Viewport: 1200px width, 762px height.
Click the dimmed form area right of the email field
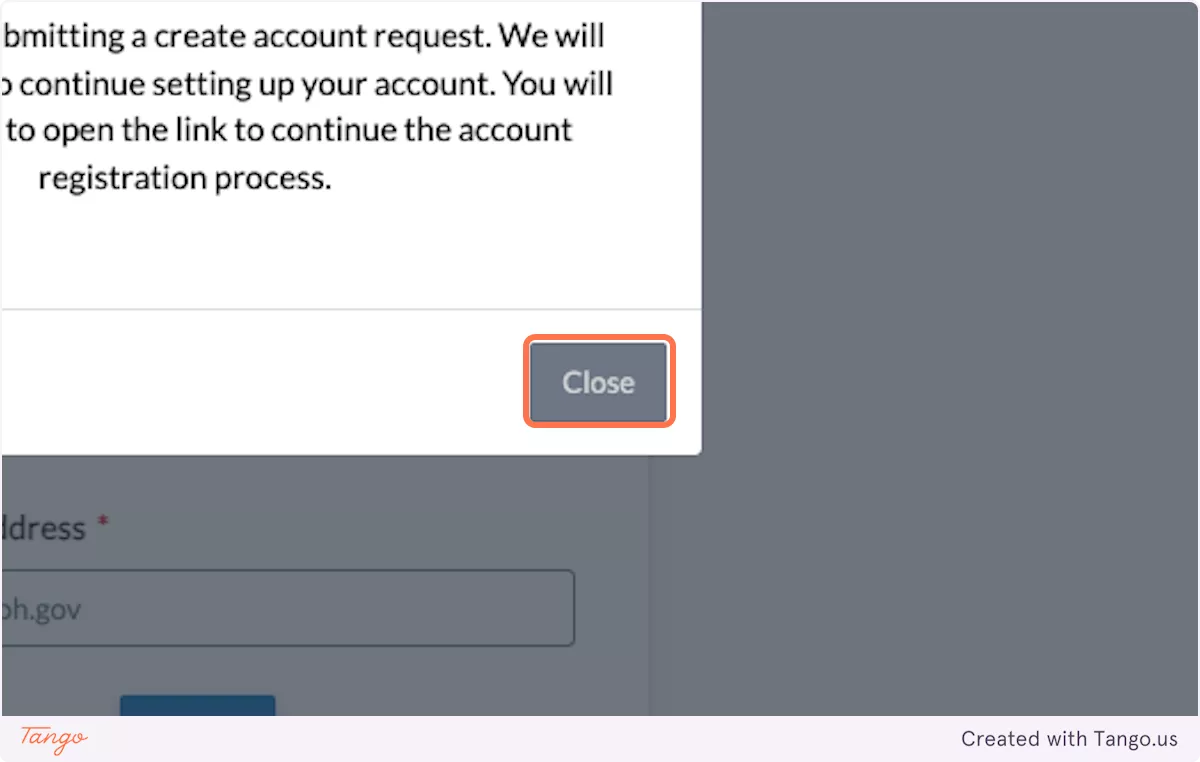612,608
